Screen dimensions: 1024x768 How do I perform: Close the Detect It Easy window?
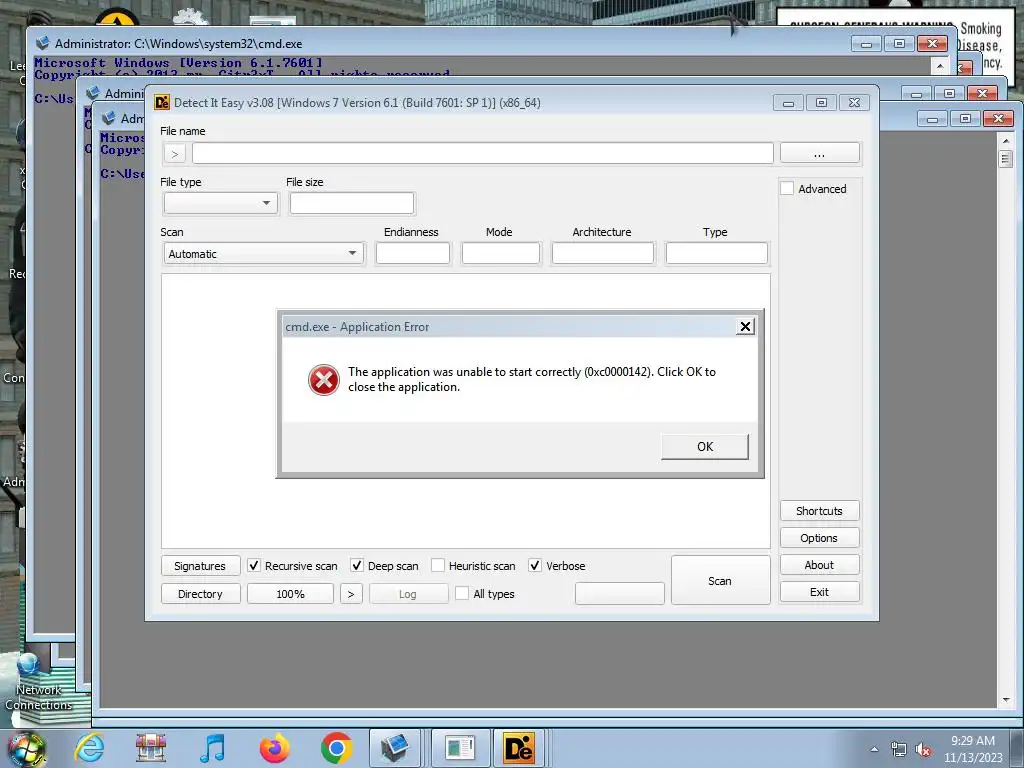coord(854,103)
